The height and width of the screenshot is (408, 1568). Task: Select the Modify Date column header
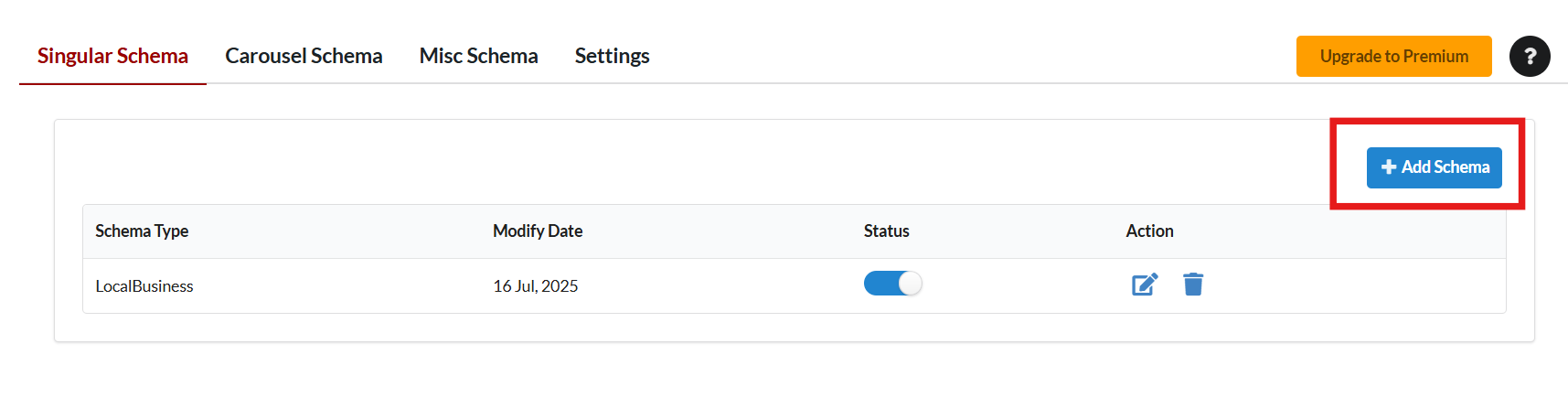538,231
